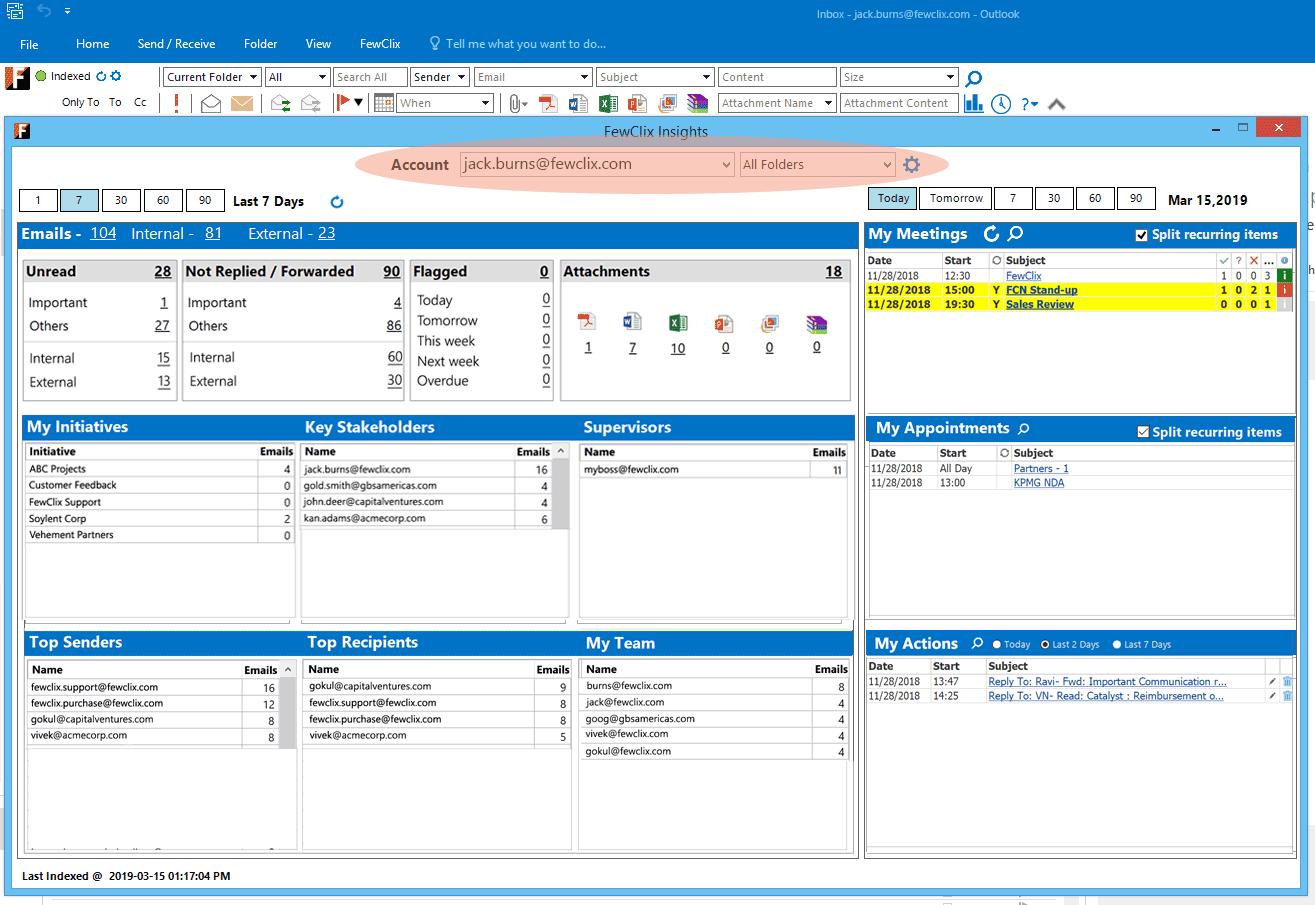Select the 30-day email range button
The height and width of the screenshot is (905, 1315).
tap(121, 201)
